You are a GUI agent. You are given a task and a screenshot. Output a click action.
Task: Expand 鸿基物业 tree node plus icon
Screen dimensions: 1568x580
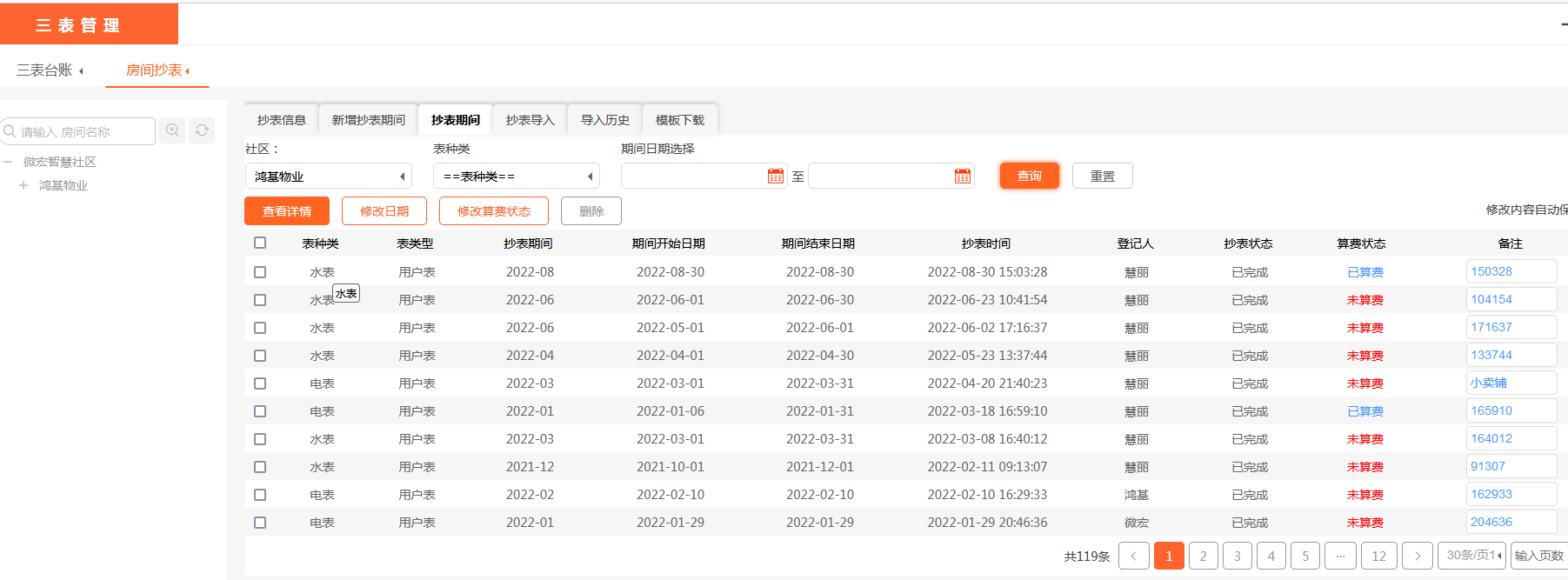(x=23, y=185)
